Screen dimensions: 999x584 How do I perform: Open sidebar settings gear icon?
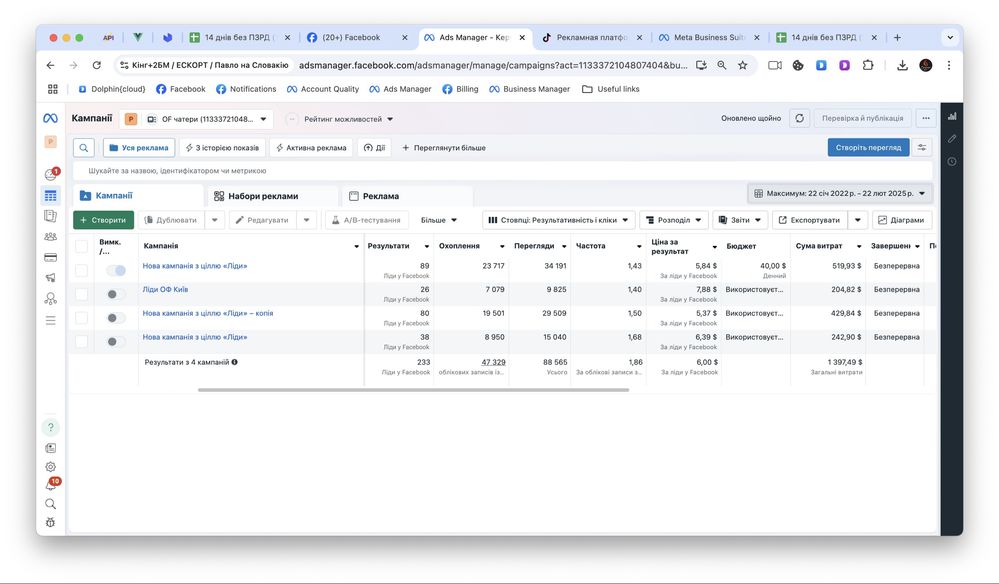[50, 467]
